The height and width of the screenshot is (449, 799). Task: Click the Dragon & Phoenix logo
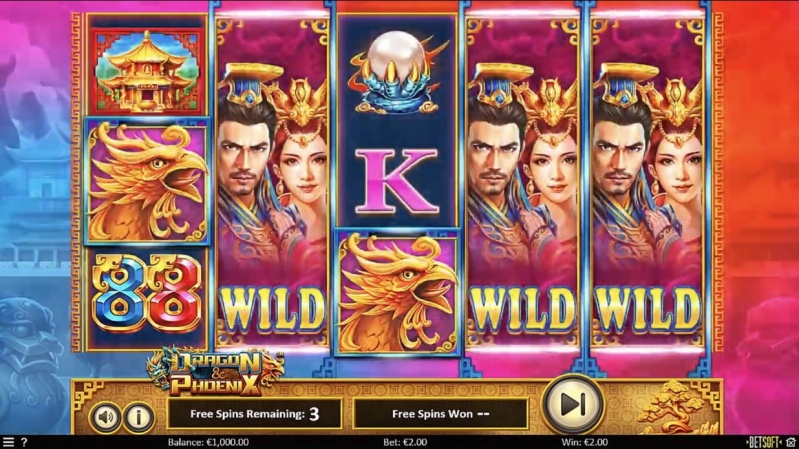[214, 371]
